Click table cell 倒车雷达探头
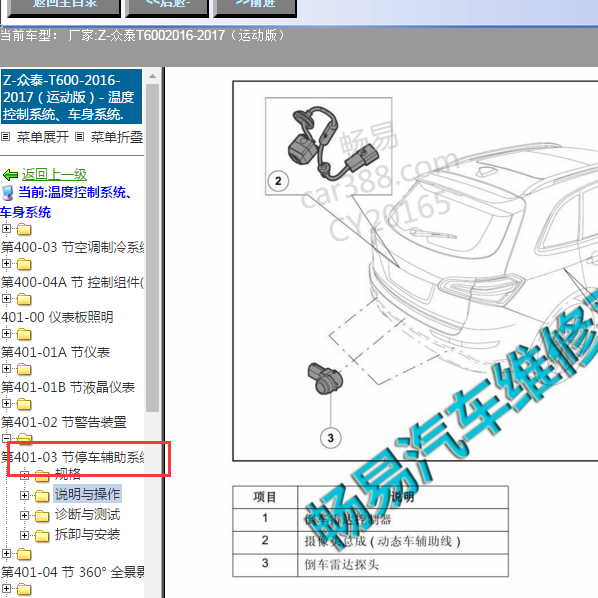This screenshot has height=598, width=598. click(x=403, y=565)
